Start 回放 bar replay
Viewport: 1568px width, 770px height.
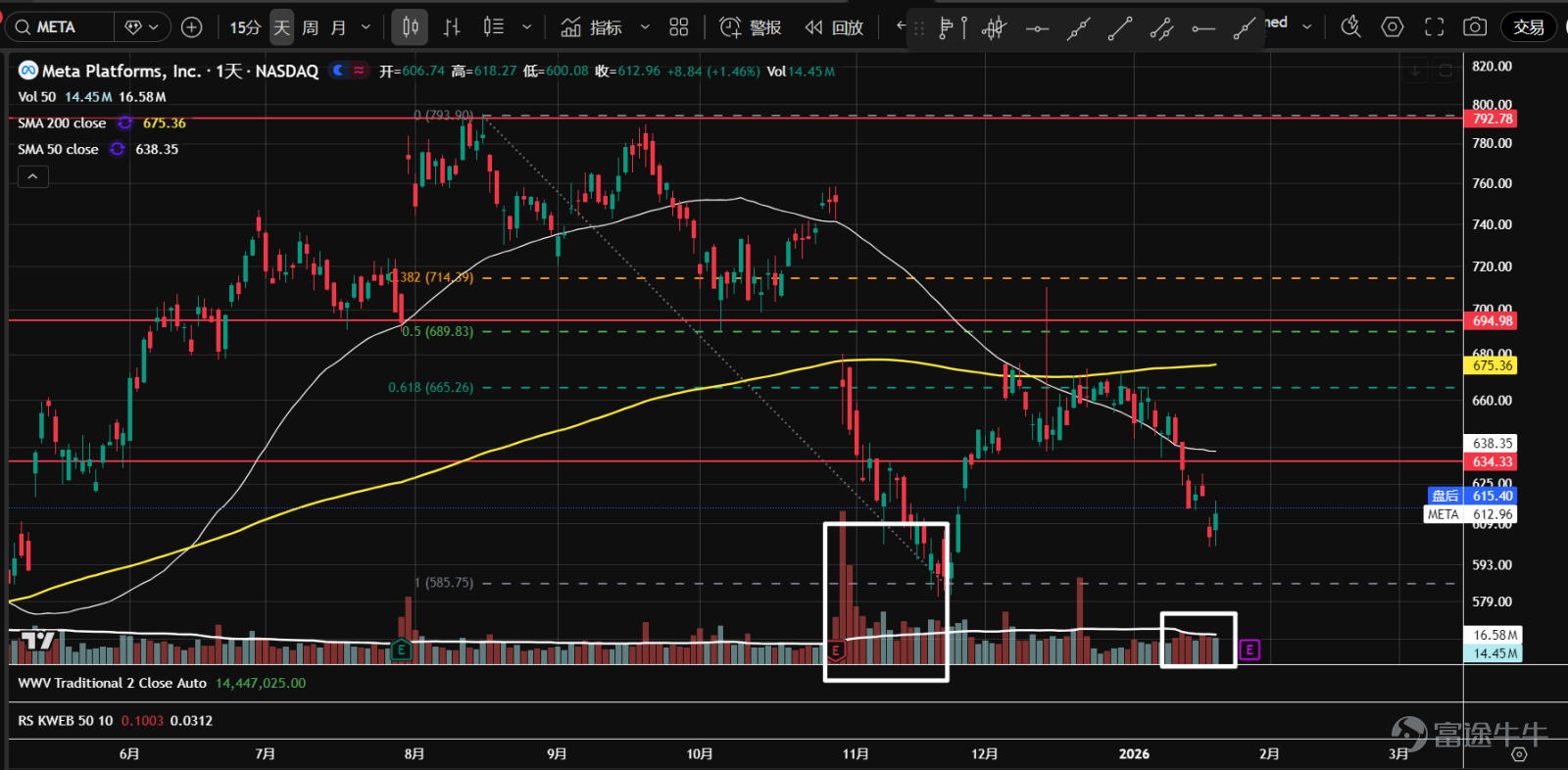coord(834,27)
